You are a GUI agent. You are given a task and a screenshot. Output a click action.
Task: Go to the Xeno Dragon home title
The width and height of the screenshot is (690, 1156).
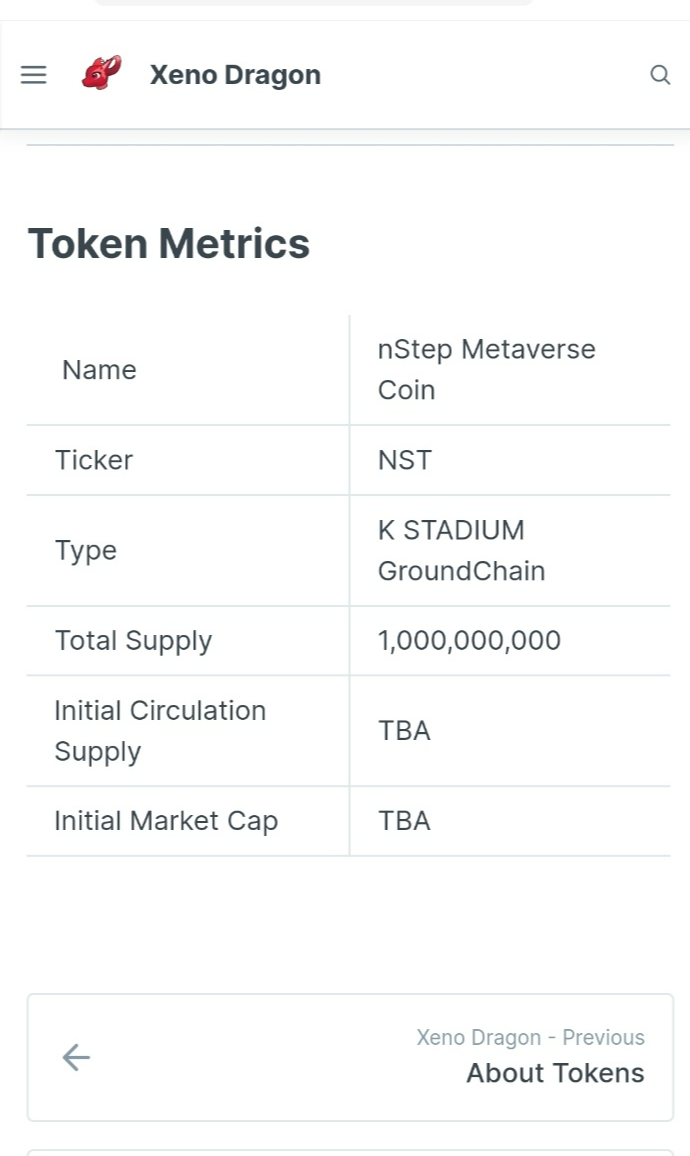tap(235, 74)
